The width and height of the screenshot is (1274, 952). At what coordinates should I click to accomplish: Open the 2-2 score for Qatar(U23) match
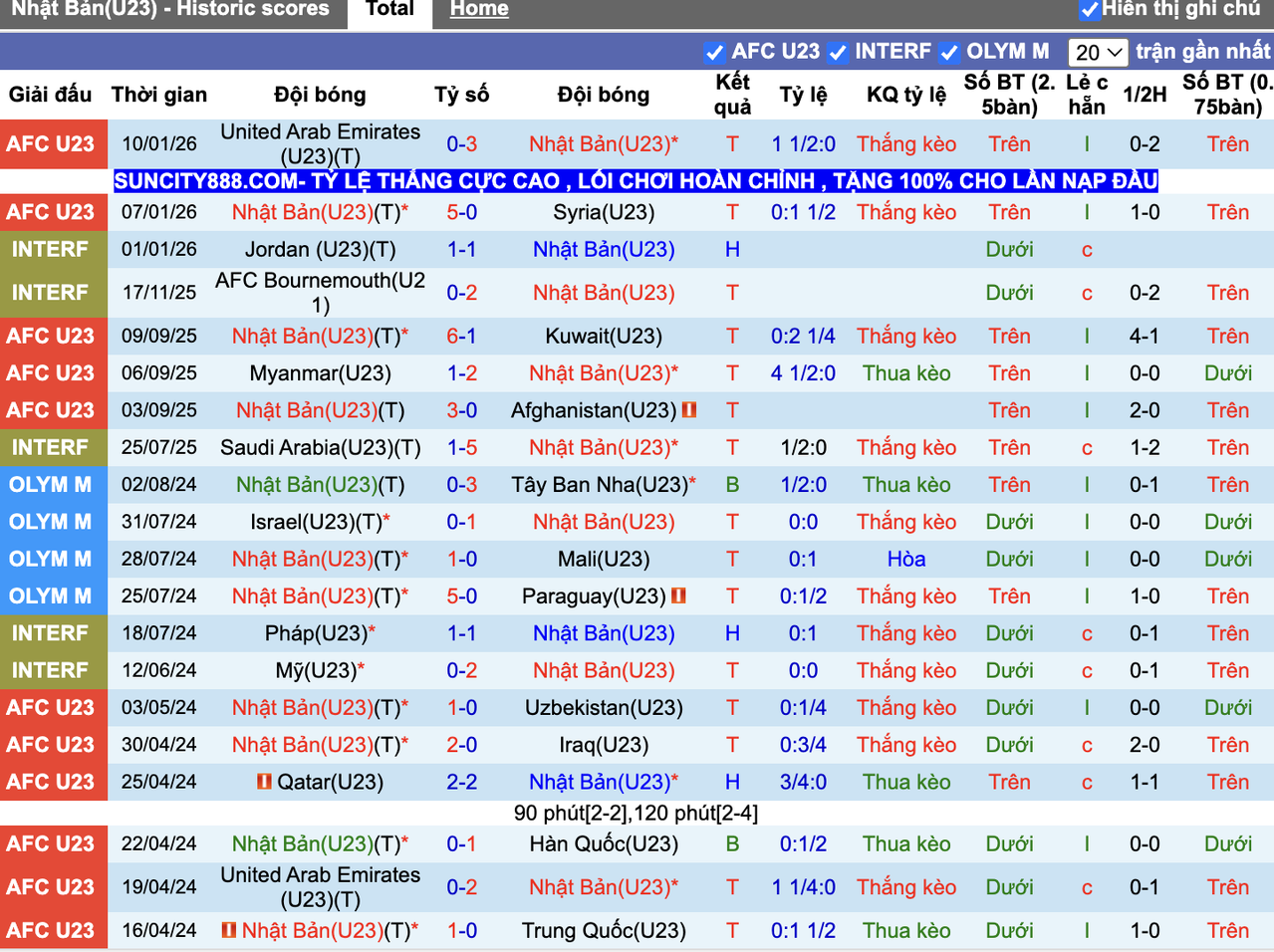[x=461, y=782]
